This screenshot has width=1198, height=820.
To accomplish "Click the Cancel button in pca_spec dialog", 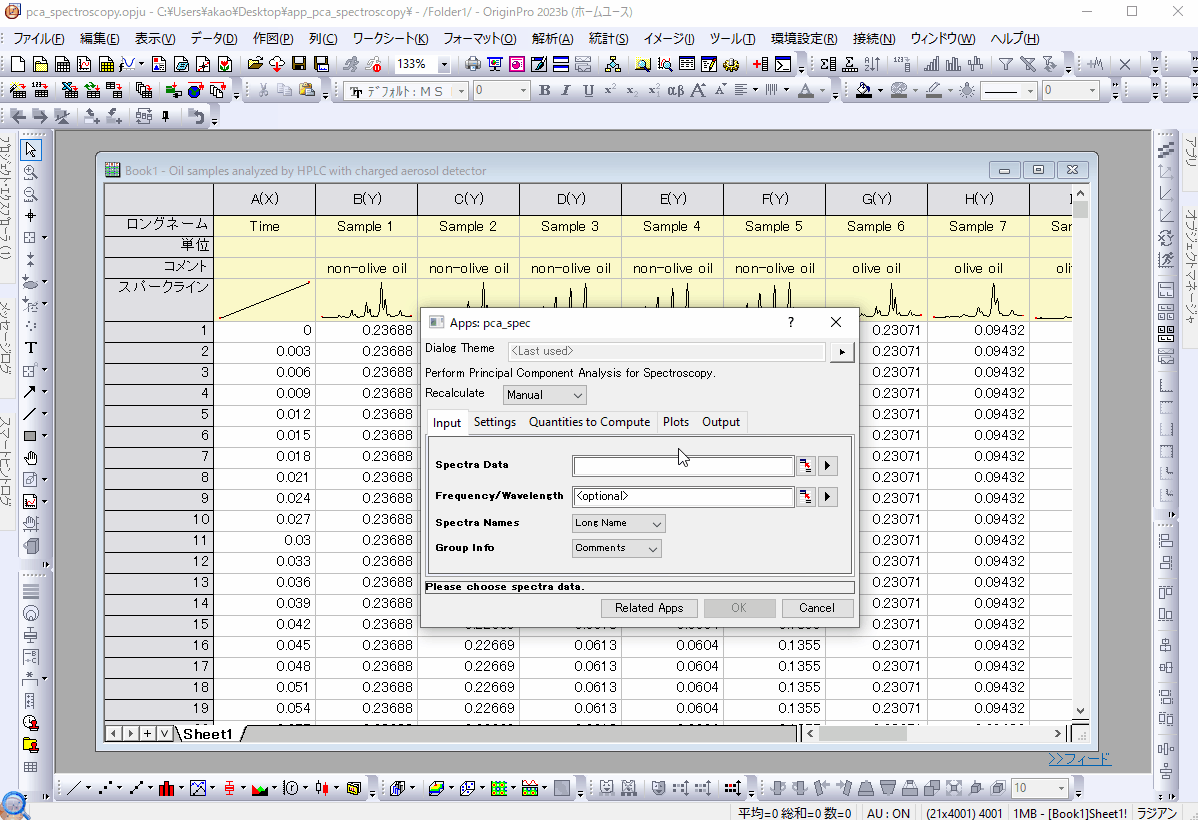I will coord(817,608).
